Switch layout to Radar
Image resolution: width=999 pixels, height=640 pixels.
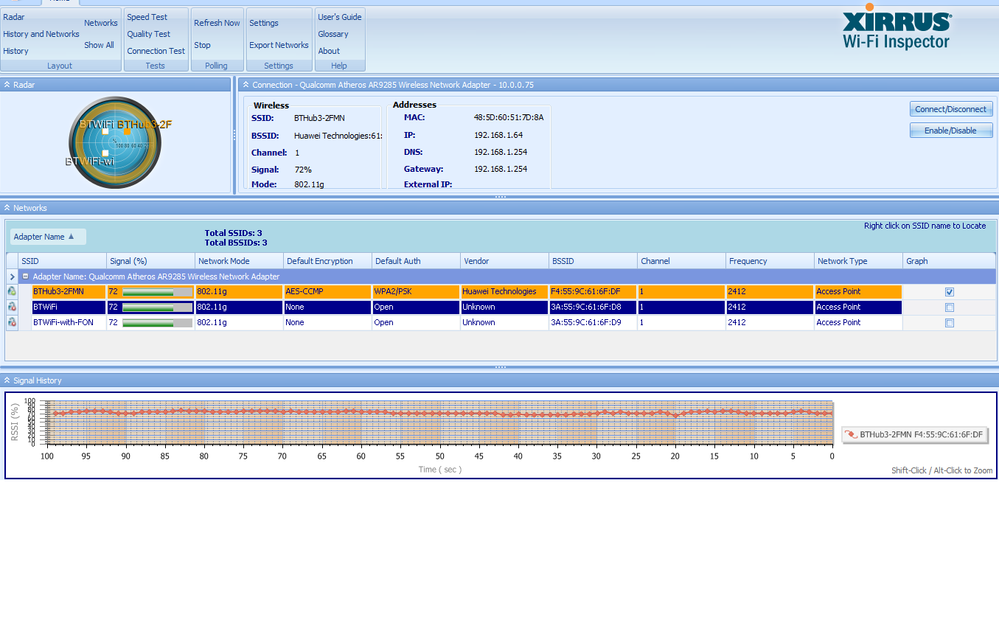coord(14,17)
